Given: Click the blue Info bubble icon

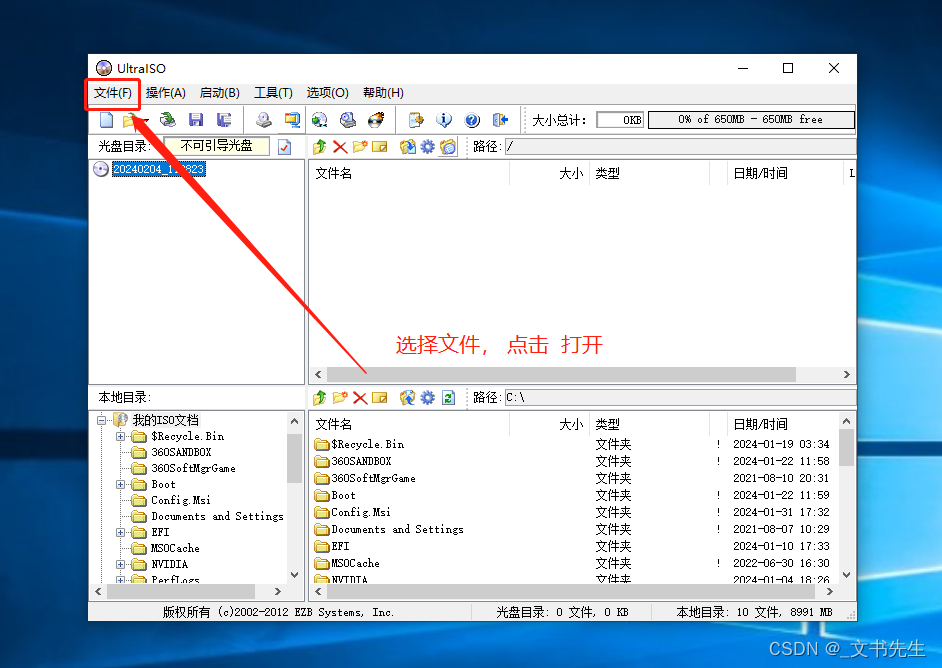Looking at the screenshot, I should pos(444,120).
